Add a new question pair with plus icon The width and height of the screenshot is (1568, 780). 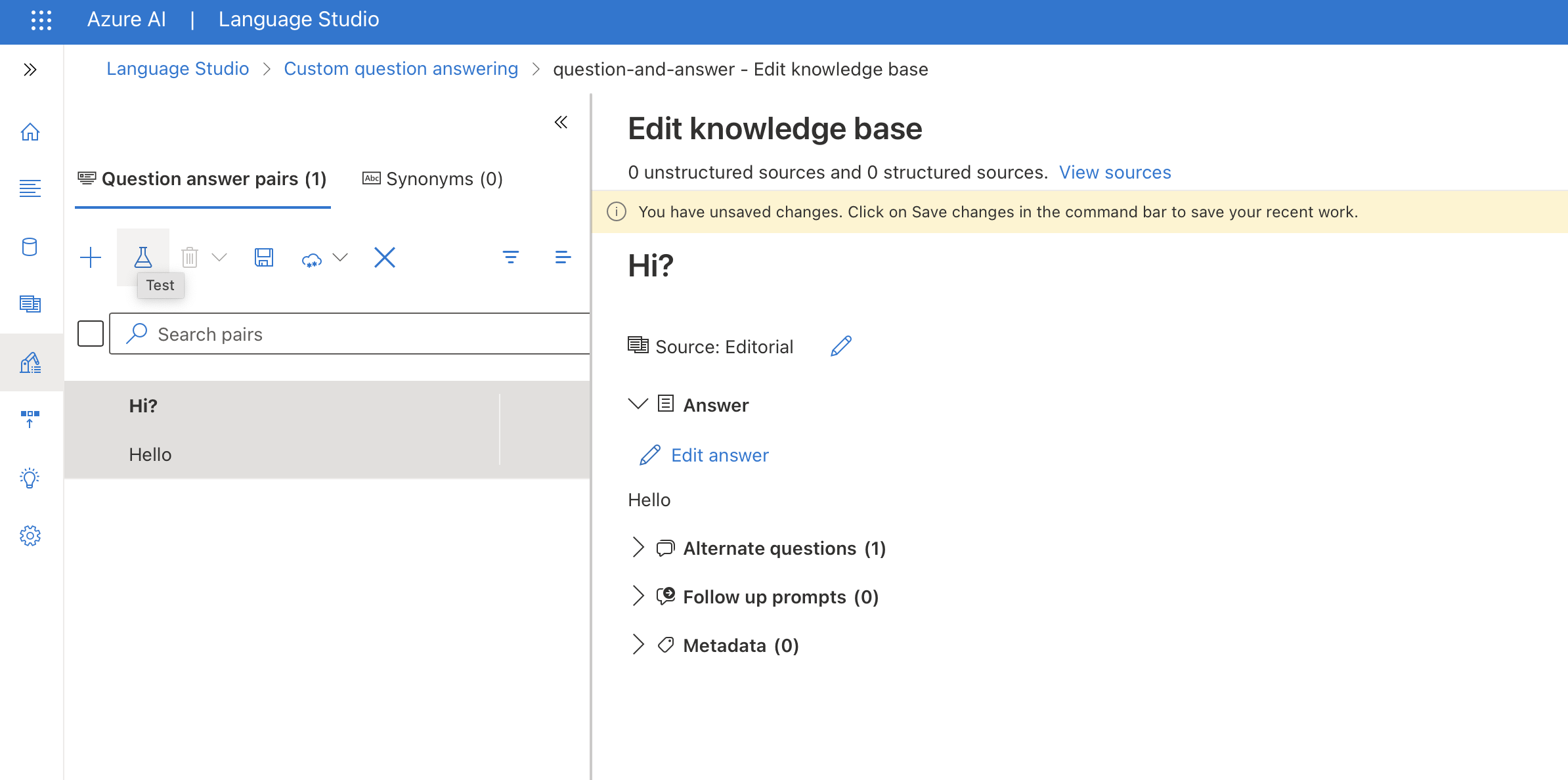91,257
